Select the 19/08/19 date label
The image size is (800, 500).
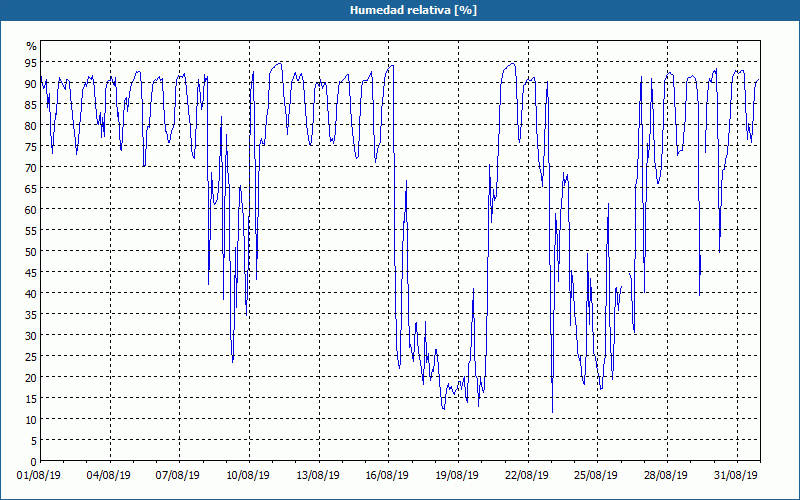457,475
